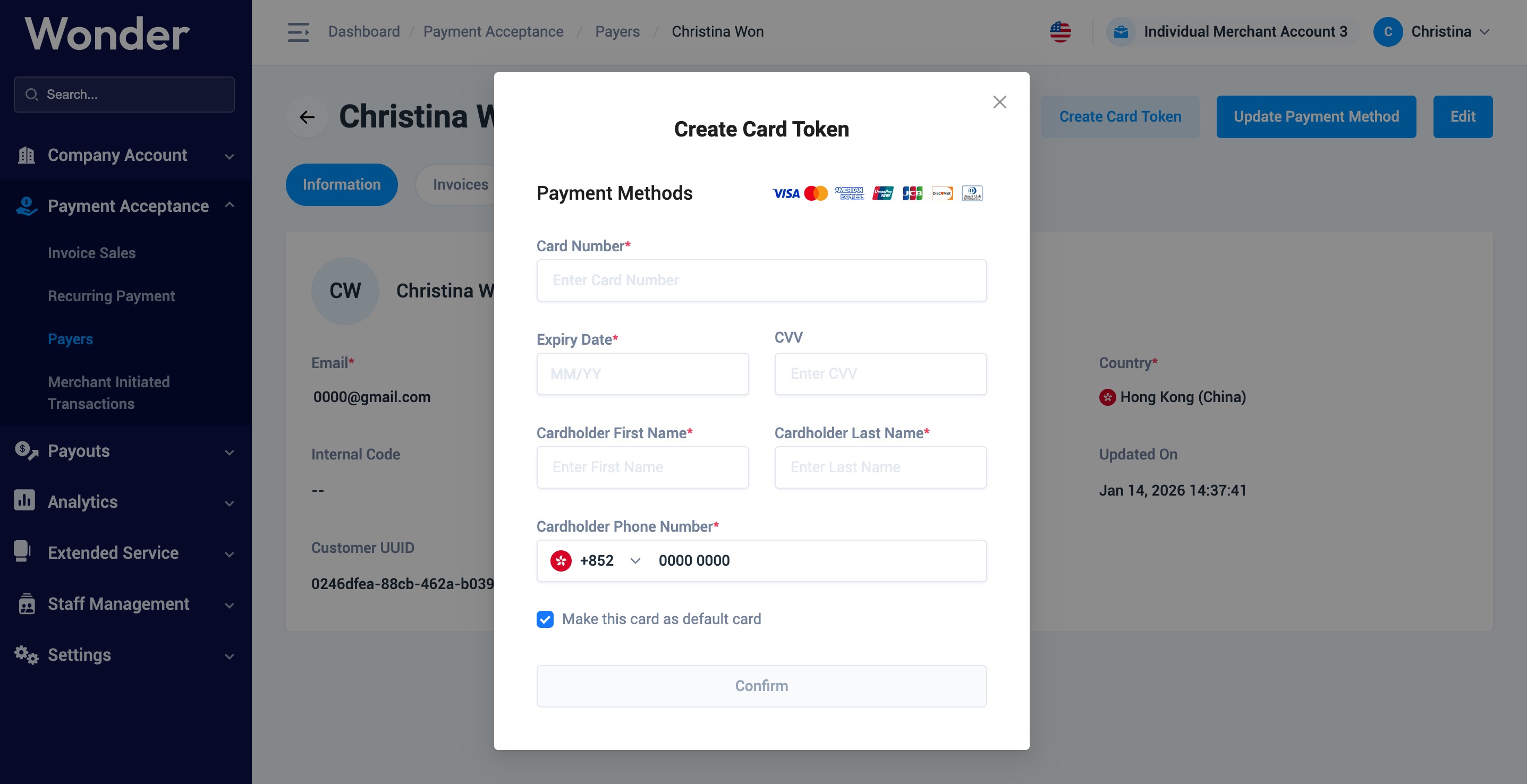
Task: Toggle the sidebar collapse hamburger icon
Action: coord(298,31)
